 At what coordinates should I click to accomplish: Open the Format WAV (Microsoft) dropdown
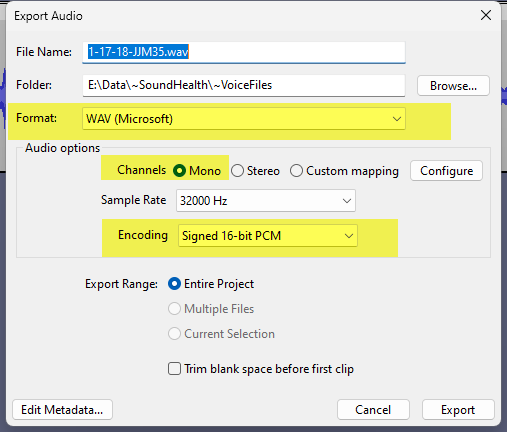[x=244, y=119]
